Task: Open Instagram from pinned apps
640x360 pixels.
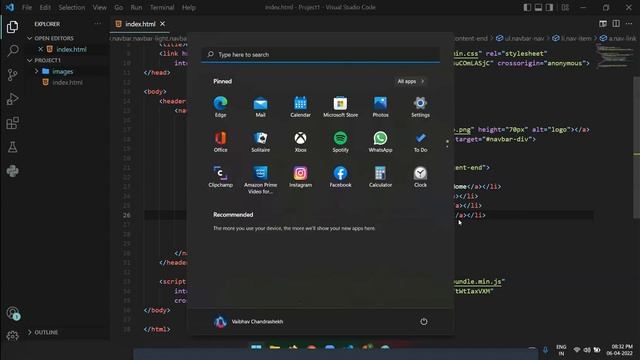Action: [x=300, y=177]
